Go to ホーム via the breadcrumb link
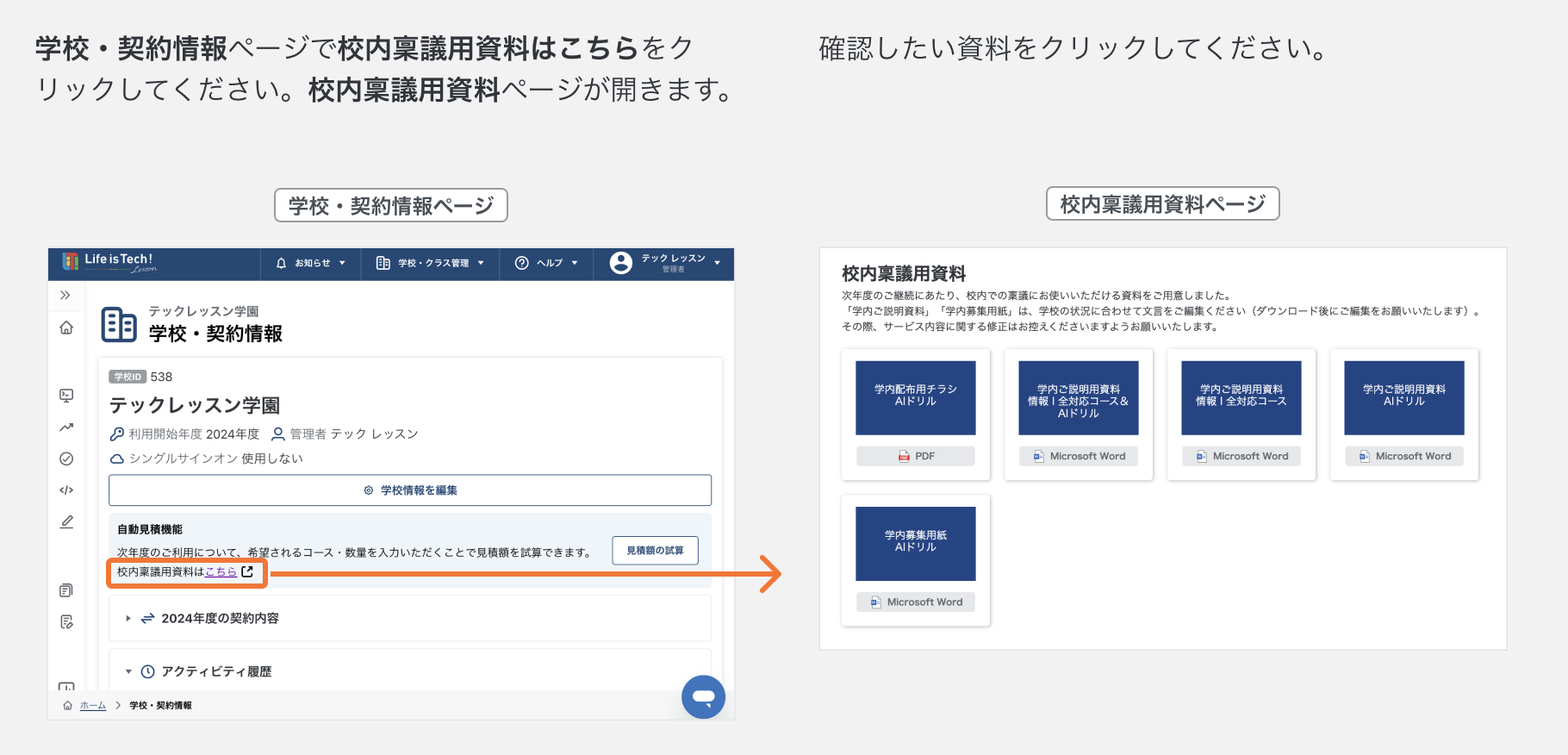Screen dimensions: 1568x755 pyautogui.click(x=93, y=705)
